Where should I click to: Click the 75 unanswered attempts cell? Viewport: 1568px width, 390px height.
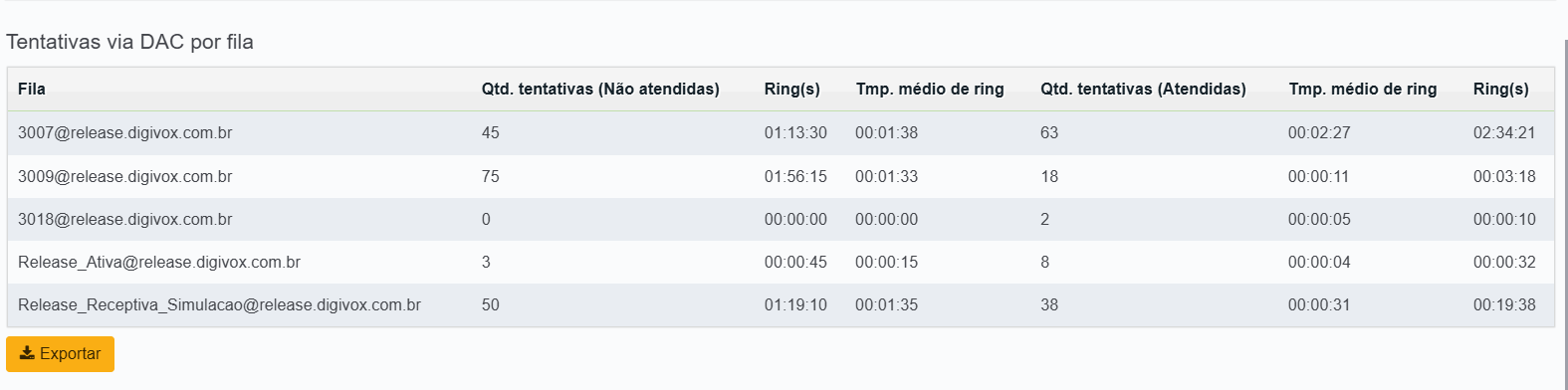[x=491, y=176]
